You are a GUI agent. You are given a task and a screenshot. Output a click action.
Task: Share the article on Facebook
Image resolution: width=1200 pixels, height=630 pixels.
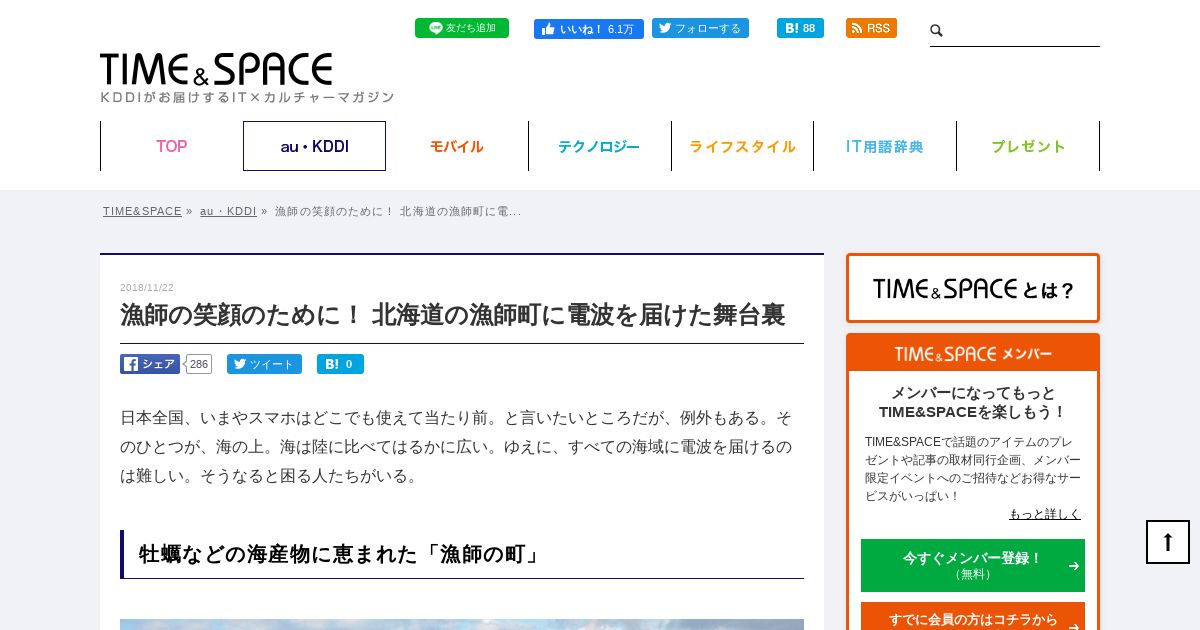[150, 364]
